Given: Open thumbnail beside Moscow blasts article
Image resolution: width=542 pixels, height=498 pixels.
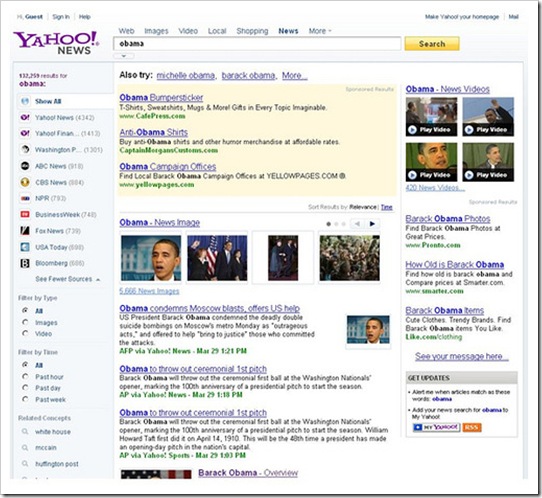Looking at the screenshot, I should pos(368,329).
